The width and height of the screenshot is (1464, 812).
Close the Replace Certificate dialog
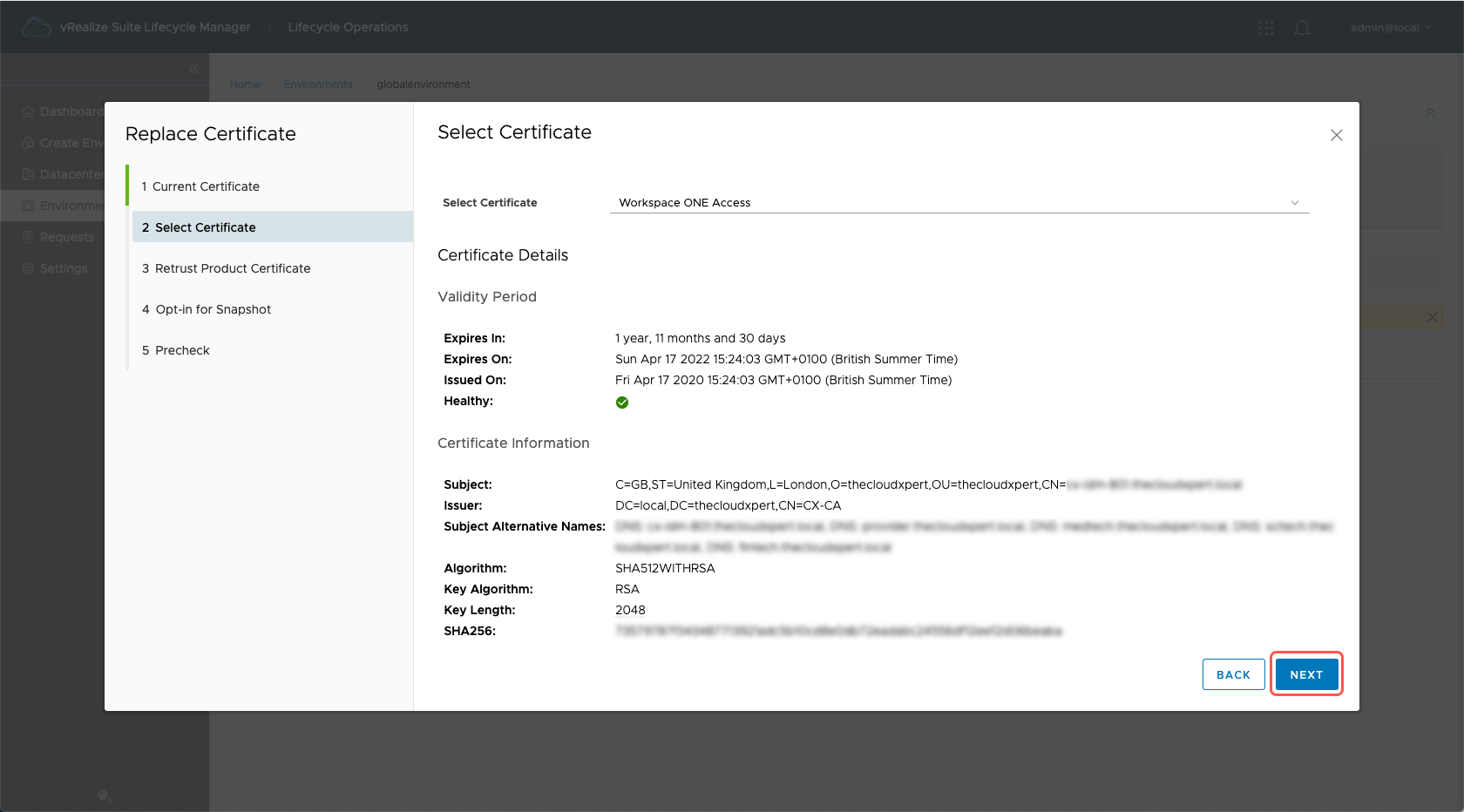coord(1336,135)
